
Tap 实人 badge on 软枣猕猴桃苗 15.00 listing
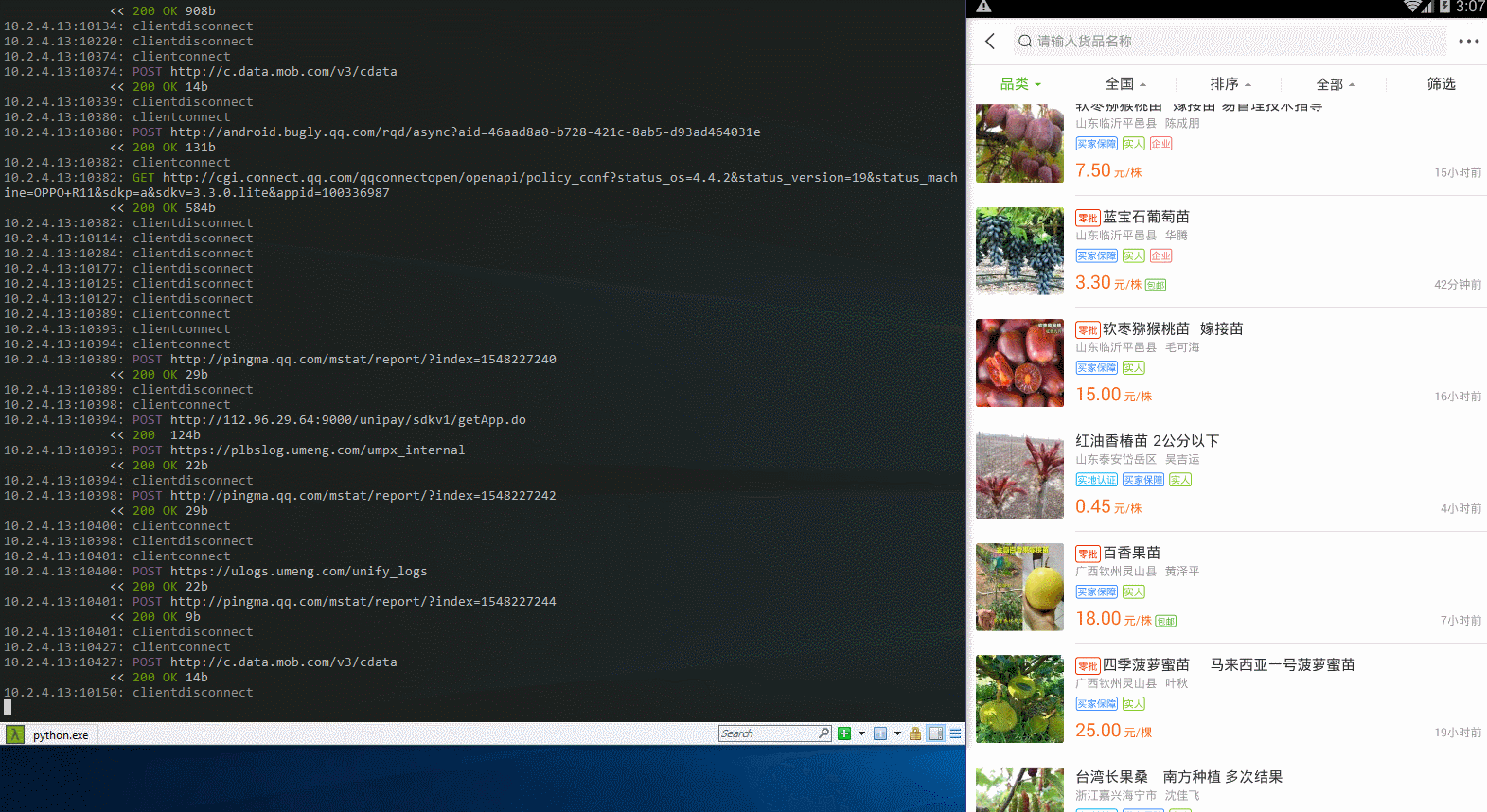click(x=1134, y=368)
